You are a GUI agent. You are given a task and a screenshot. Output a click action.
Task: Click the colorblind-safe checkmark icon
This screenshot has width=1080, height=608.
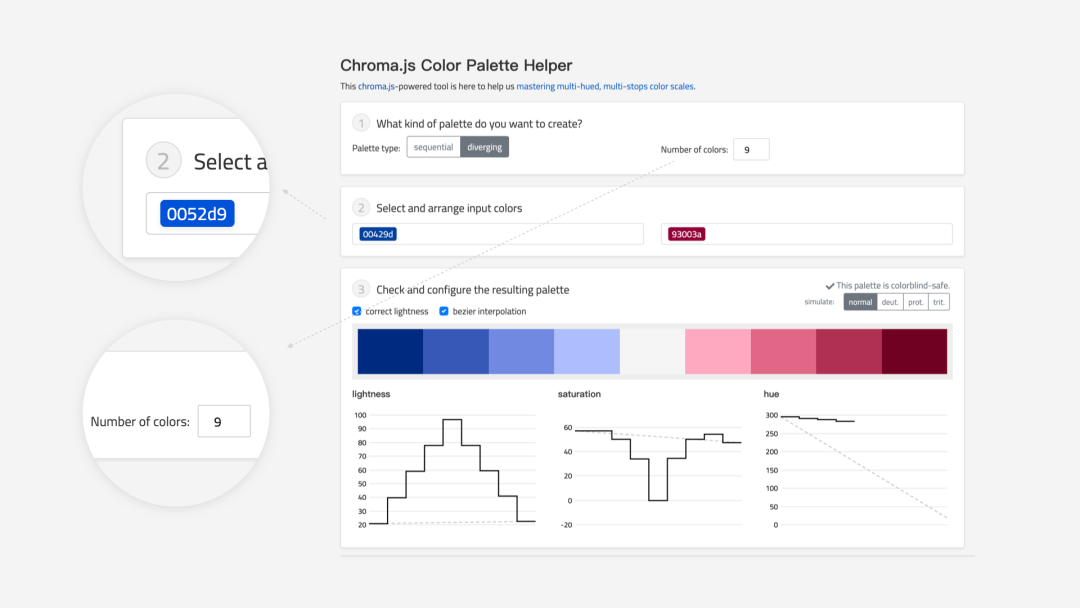point(830,286)
